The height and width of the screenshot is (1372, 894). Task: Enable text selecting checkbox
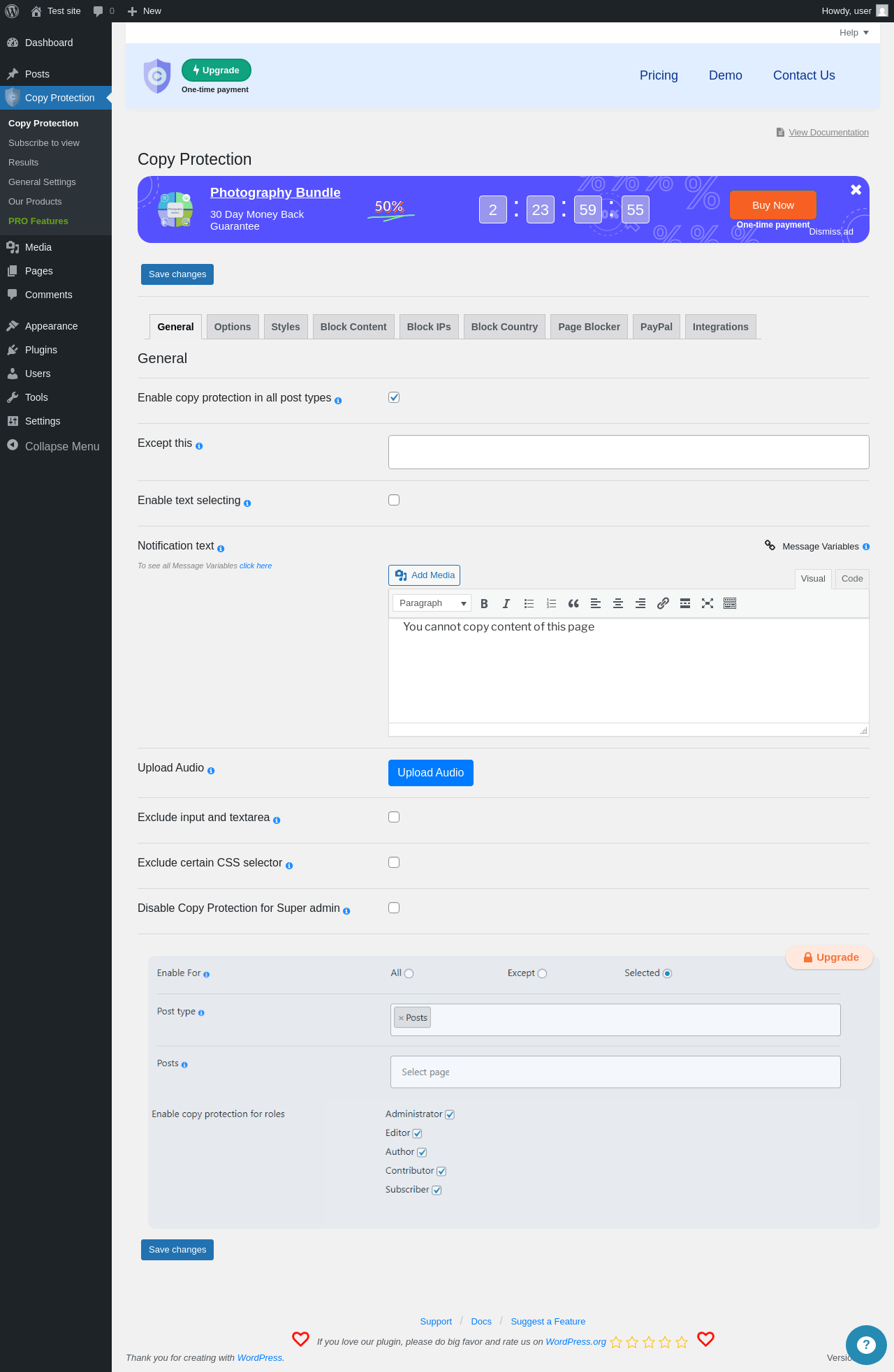pyautogui.click(x=394, y=500)
